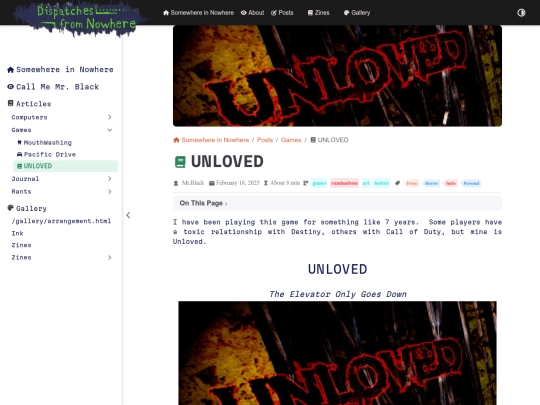Click Somewhere in Nowhere breadcrumb link
The width and height of the screenshot is (540, 405).
[x=215, y=140]
